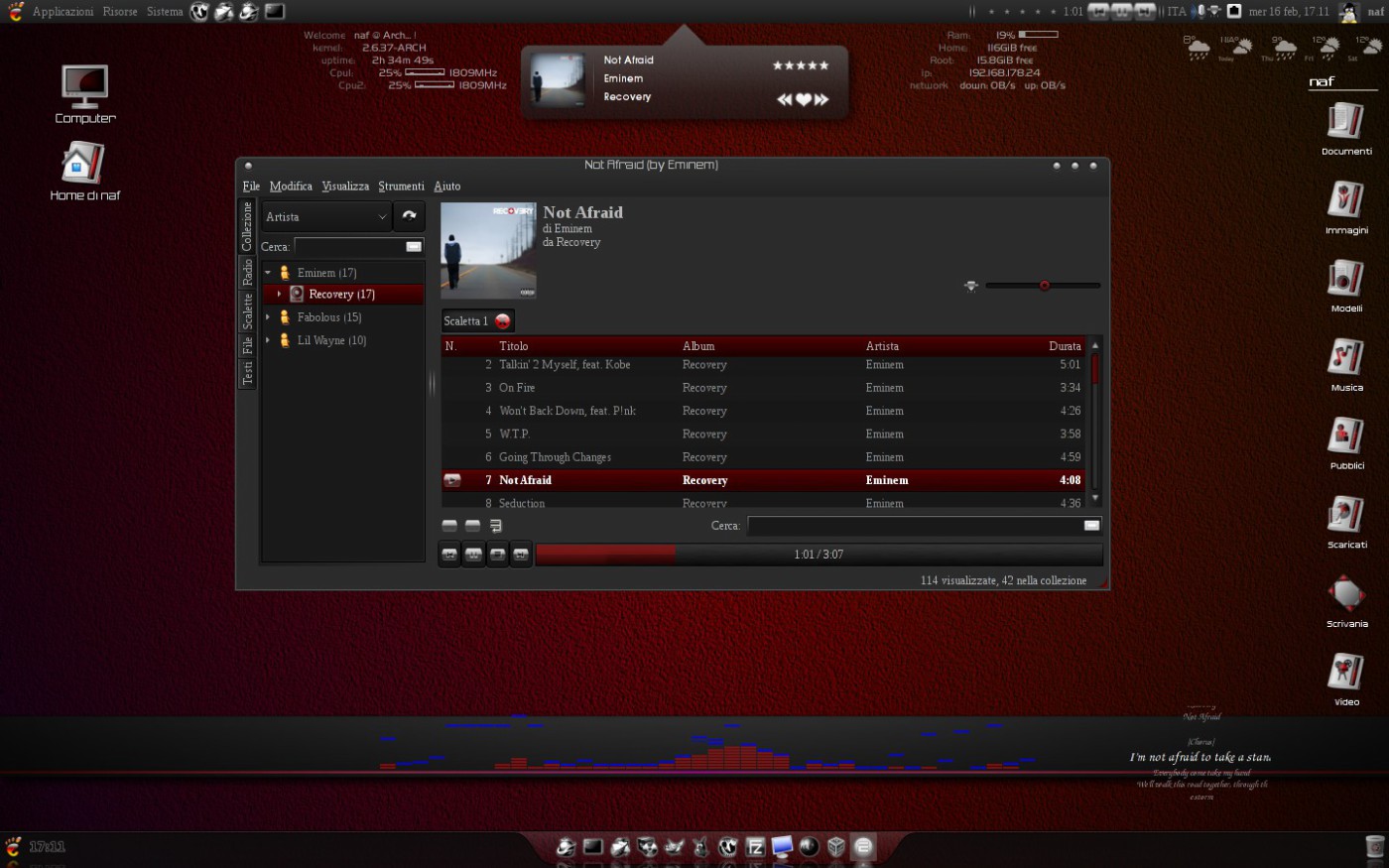This screenshot has height=868, width=1389.
Task: Click the terminal launcher in the top panel
Action: [x=274, y=12]
